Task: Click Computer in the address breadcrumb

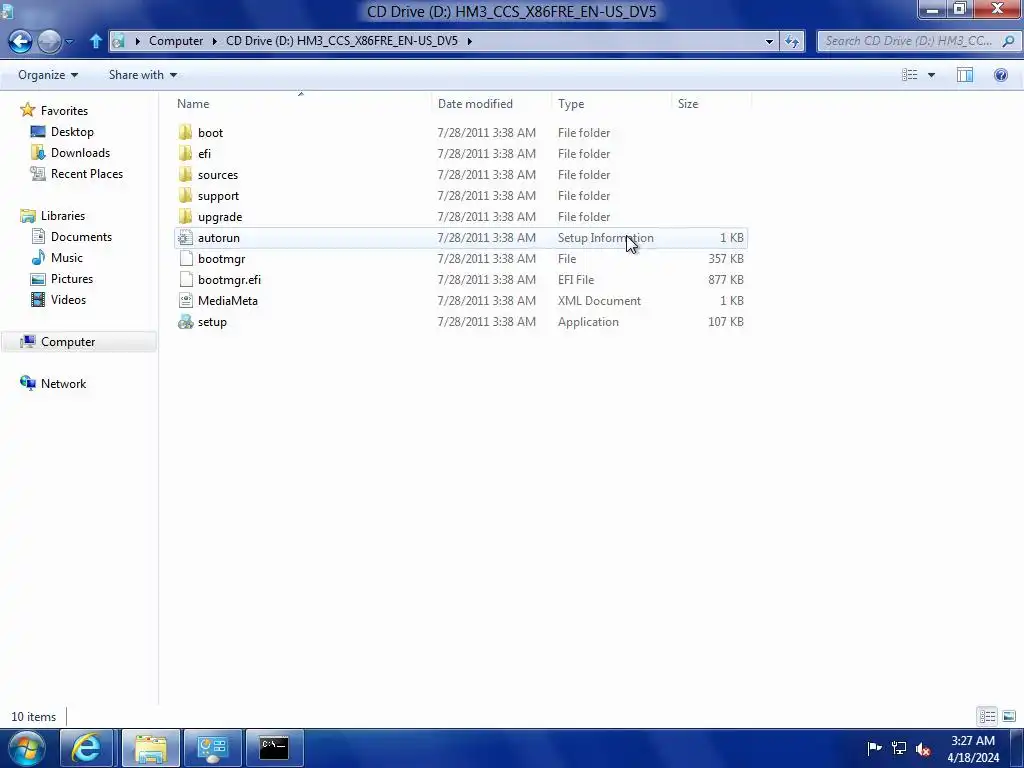Action: 176,40
